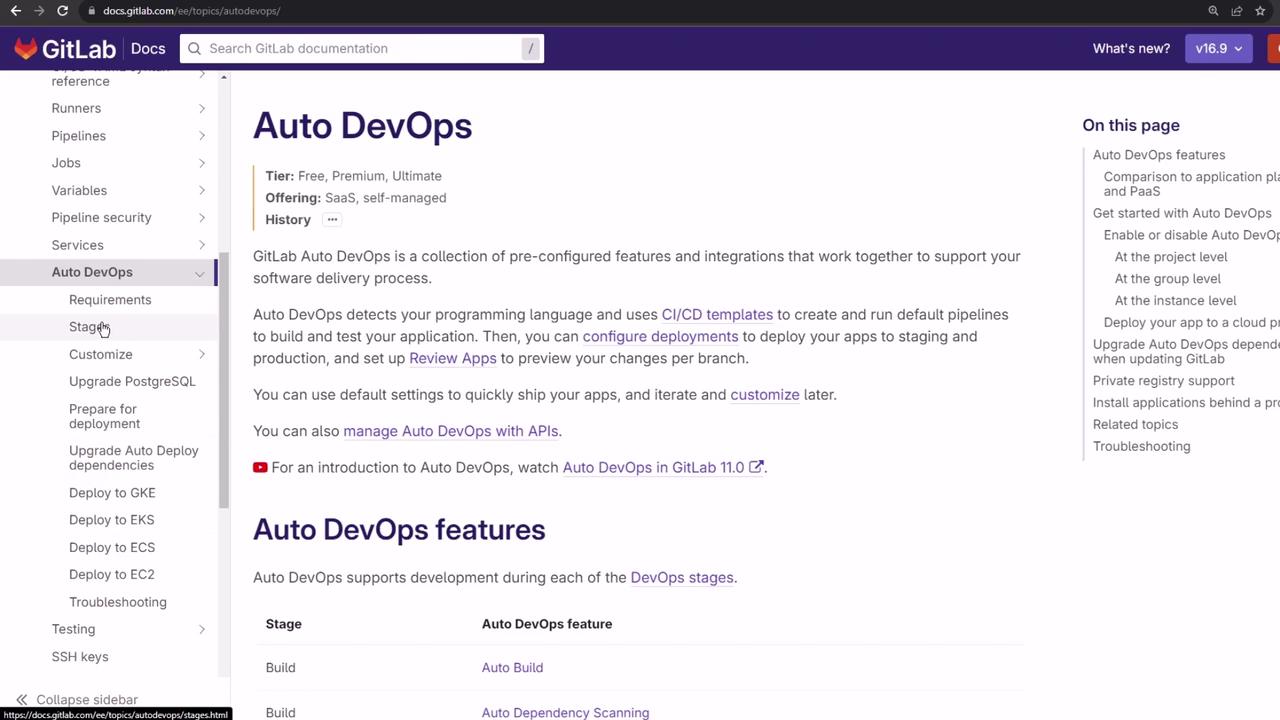Image resolution: width=1280 pixels, height=720 pixels.
Task: Follow the Review Apps link
Action: pos(453,358)
